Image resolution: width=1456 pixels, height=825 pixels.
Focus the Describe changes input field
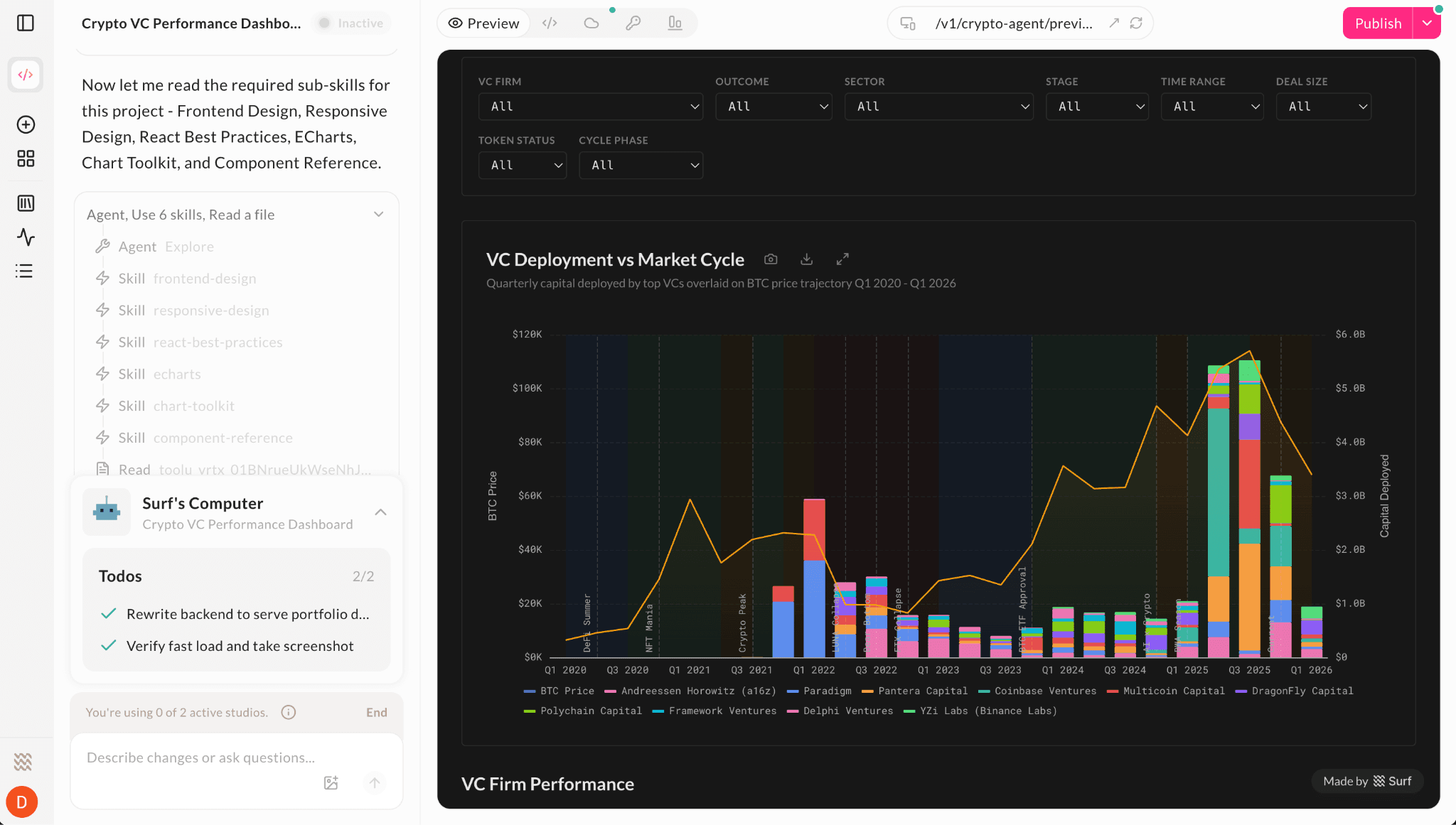click(x=236, y=757)
